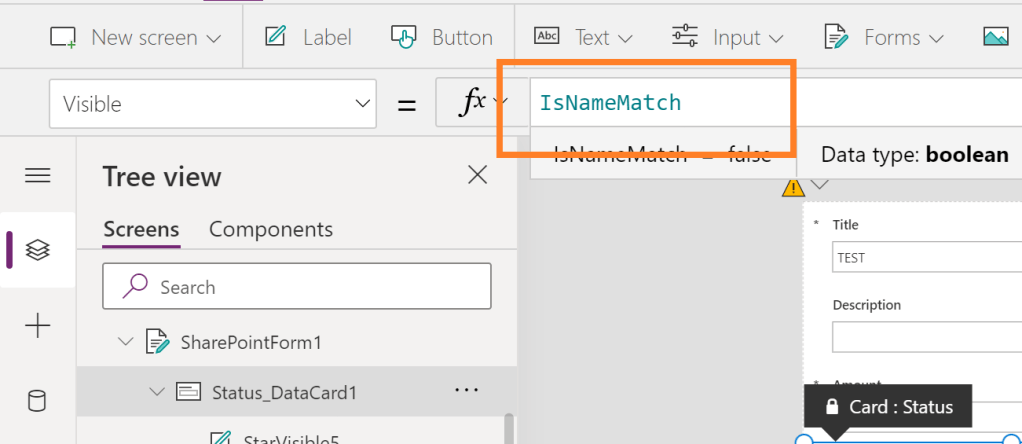Open the Tree view layers icon
The height and width of the screenshot is (444, 1022).
[38, 249]
